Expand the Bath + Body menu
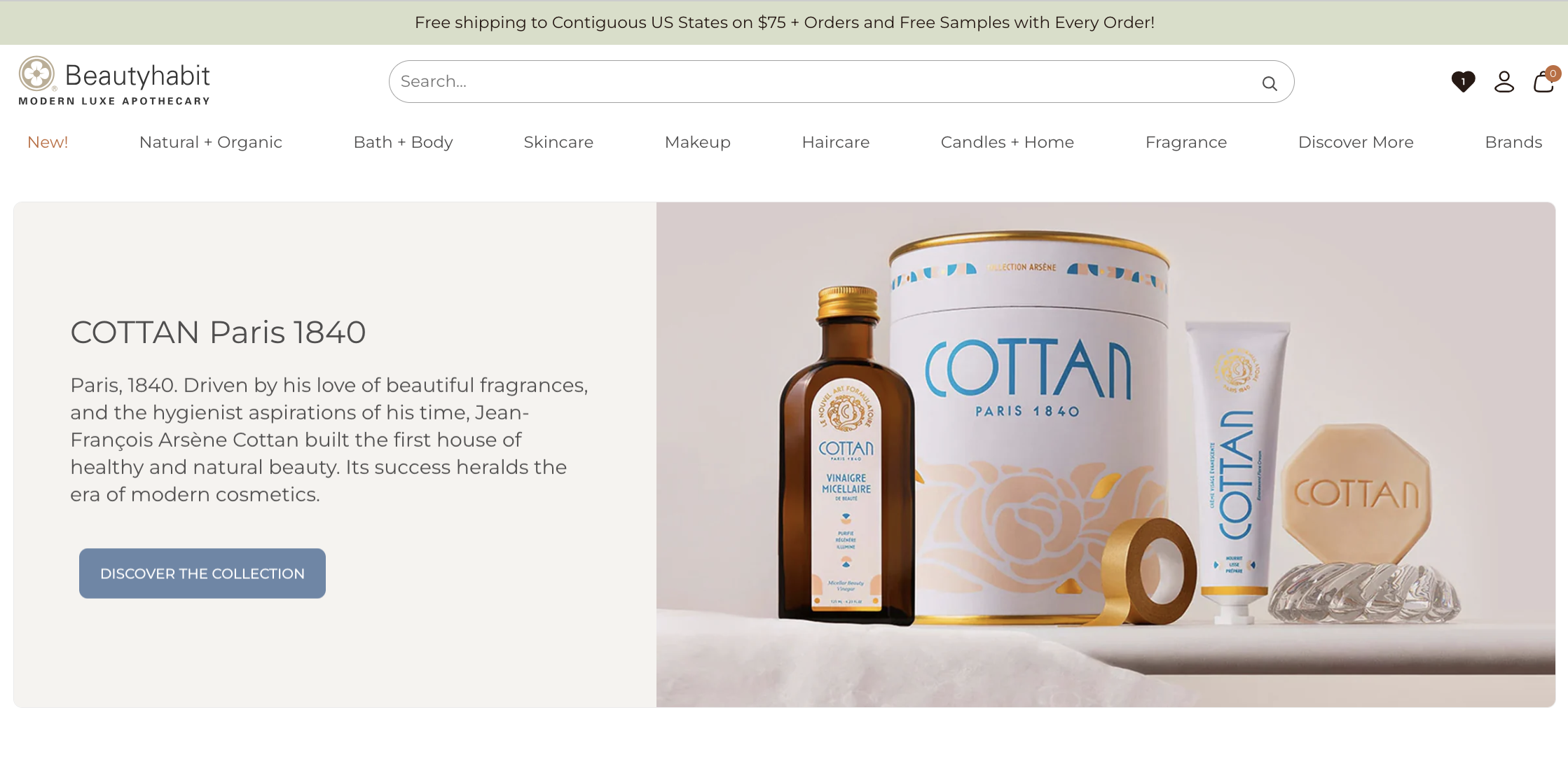Screen dimensions: 1568x780 (x=404, y=142)
